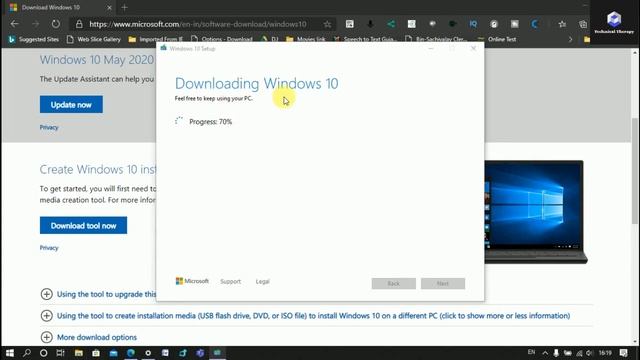Screen dimensions: 640x360
Task: Reload the page with the refresh icon
Action: [56, 24]
